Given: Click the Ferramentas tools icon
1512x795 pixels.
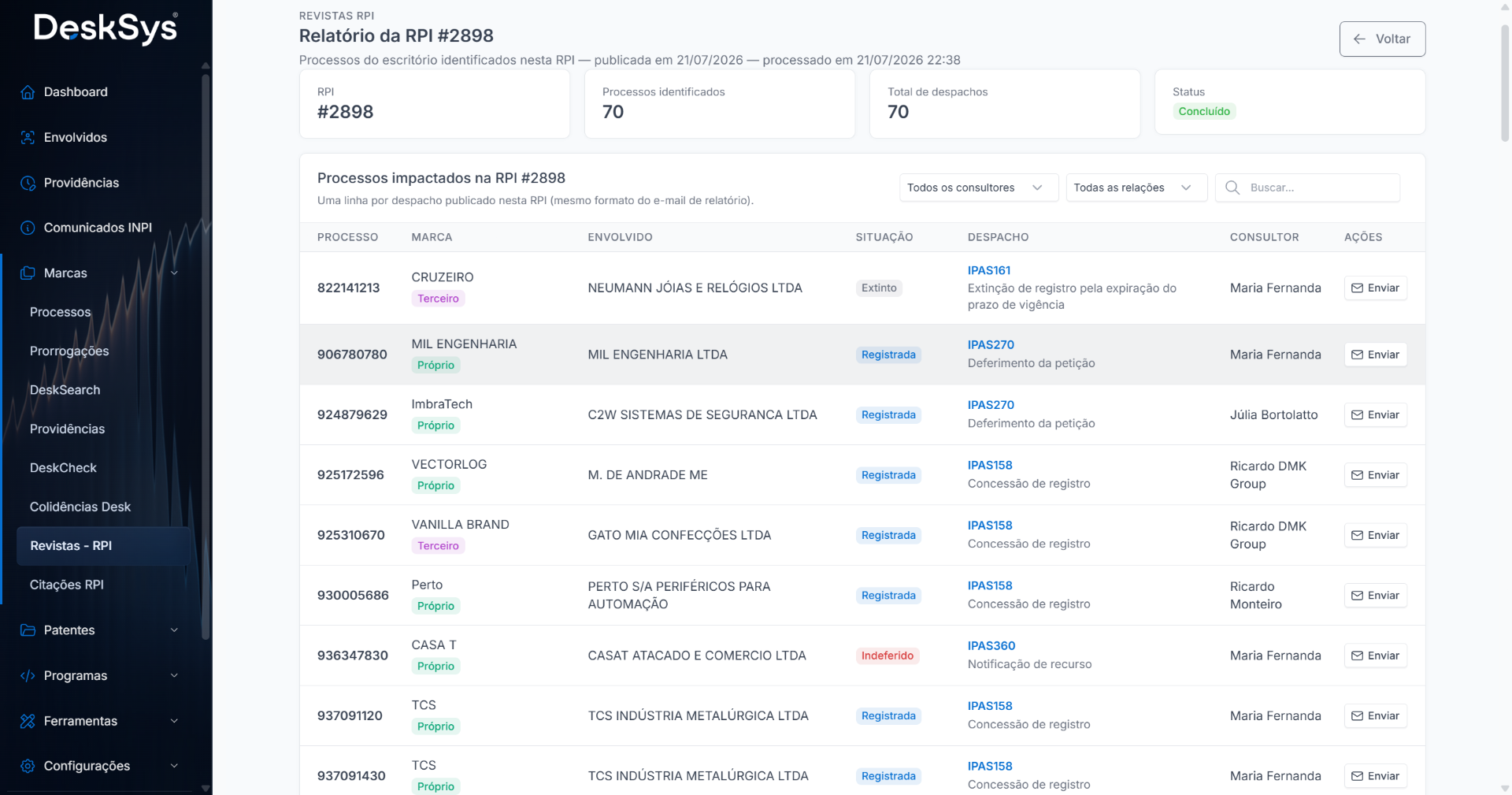Looking at the screenshot, I should pyautogui.click(x=28, y=721).
